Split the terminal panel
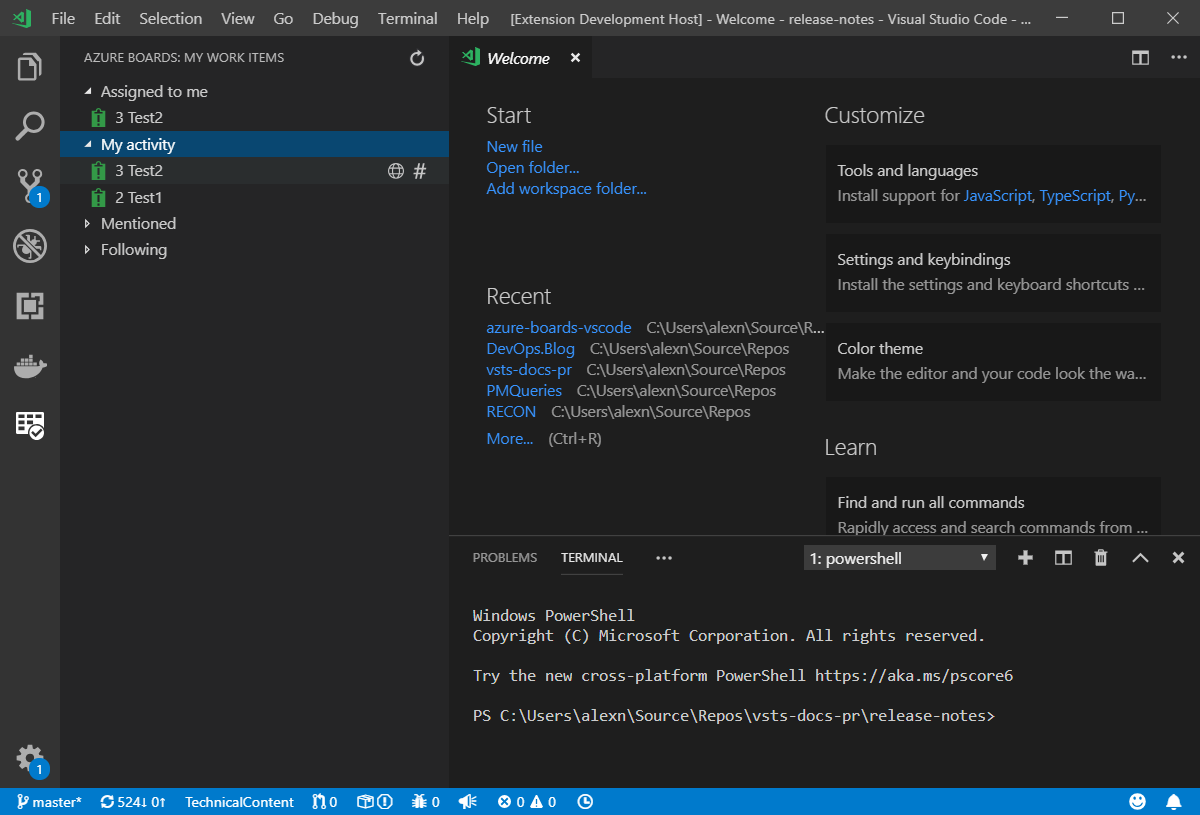Viewport: 1200px width, 815px height. click(1063, 558)
